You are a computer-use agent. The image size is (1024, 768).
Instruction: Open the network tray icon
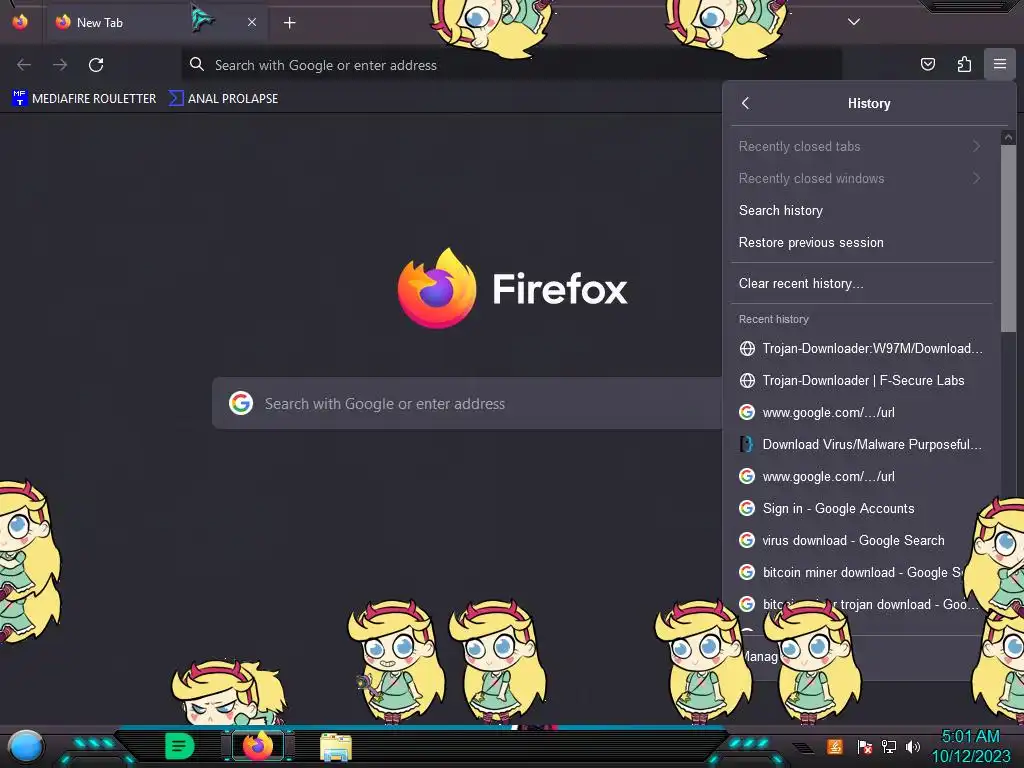[889, 746]
